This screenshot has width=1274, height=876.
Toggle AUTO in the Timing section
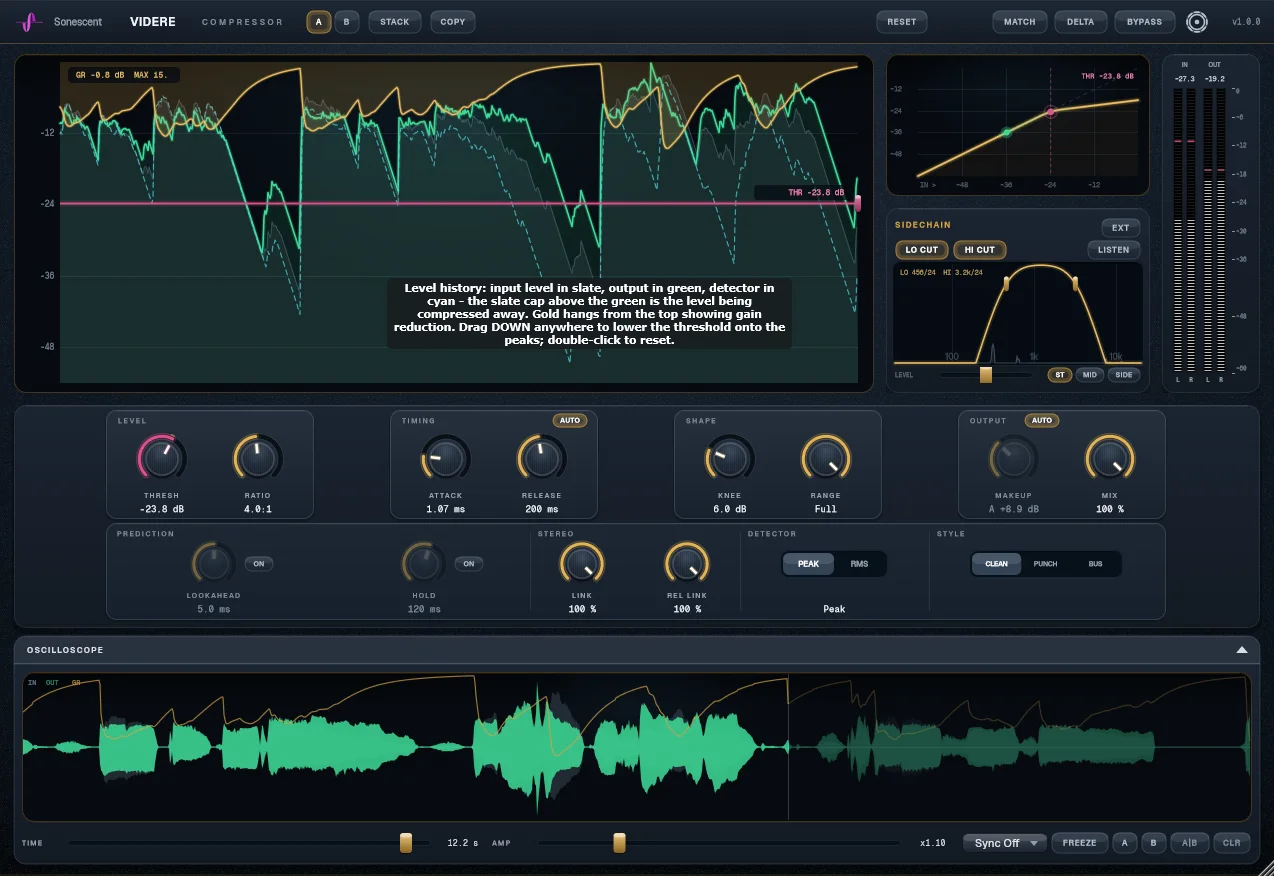point(570,420)
